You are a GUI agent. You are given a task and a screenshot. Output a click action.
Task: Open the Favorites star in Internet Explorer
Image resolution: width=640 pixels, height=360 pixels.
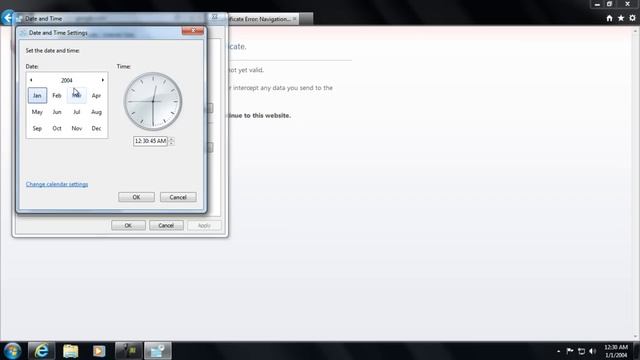pyautogui.click(x=621, y=18)
